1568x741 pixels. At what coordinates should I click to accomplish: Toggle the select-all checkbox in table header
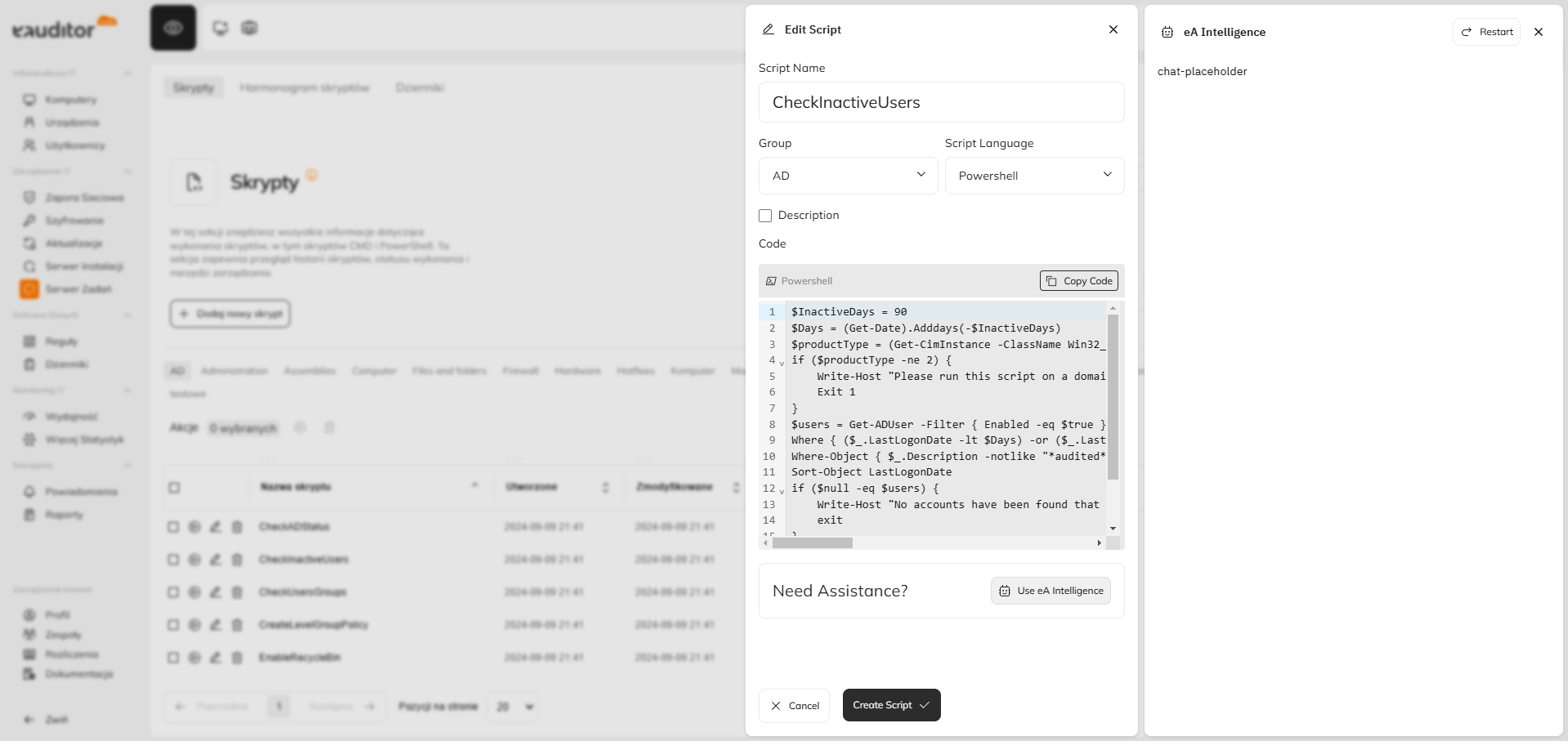click(x=174, y=488)
